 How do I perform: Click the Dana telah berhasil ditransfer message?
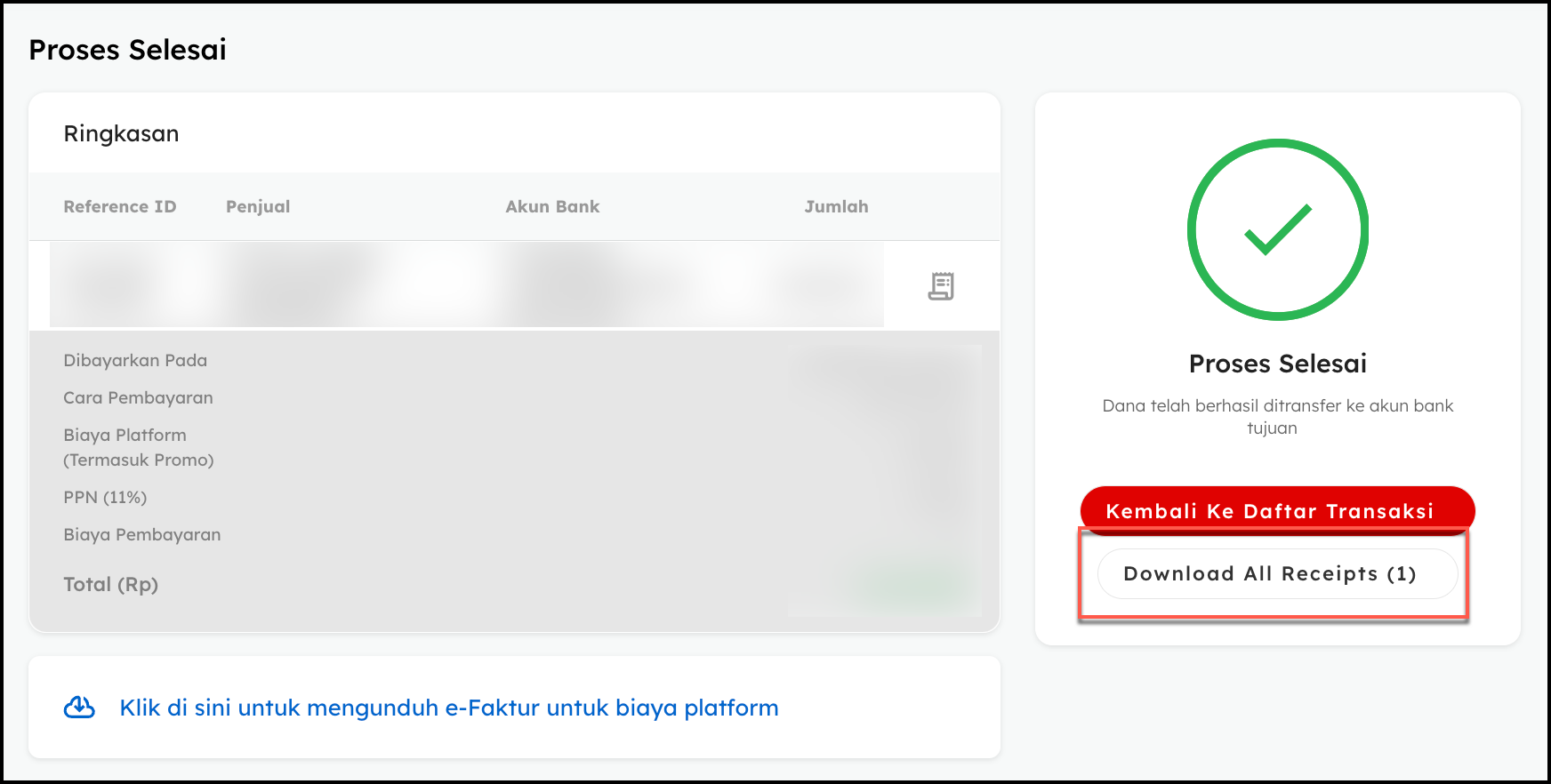(1277, 416)
